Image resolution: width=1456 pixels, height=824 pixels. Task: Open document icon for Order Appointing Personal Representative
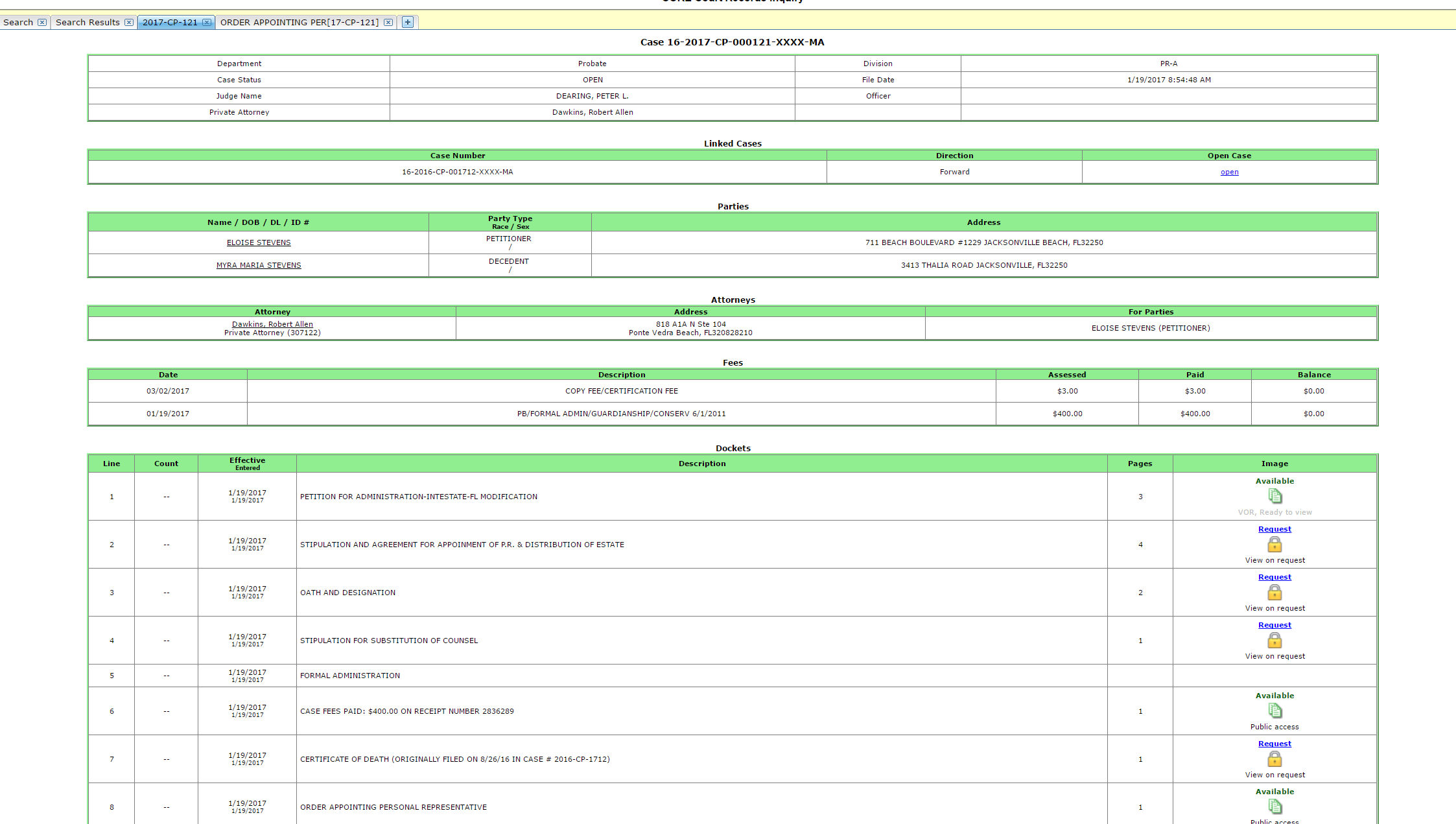point(1274,807)
